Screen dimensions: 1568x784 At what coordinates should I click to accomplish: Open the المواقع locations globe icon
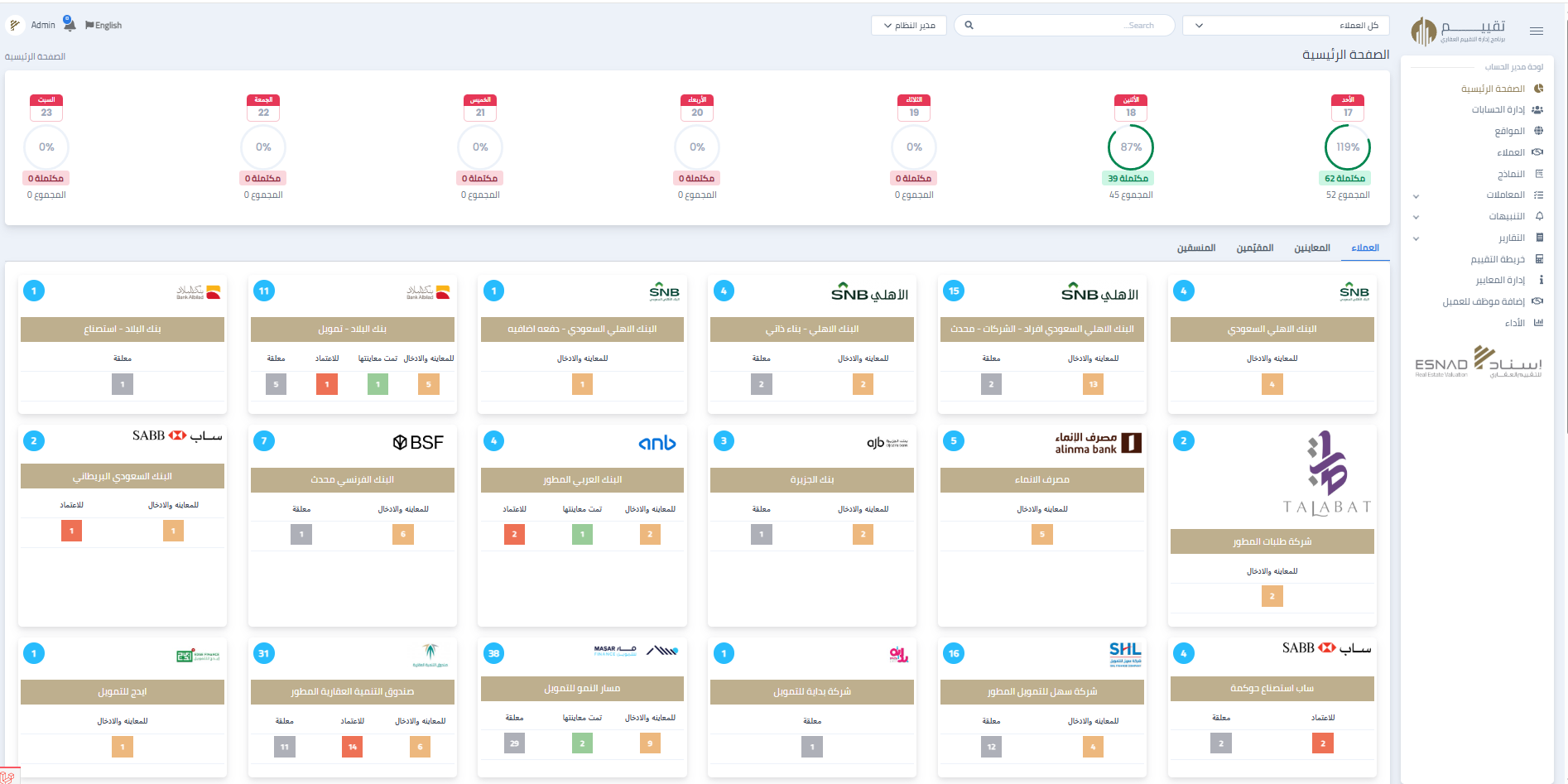click(1538, 131)
